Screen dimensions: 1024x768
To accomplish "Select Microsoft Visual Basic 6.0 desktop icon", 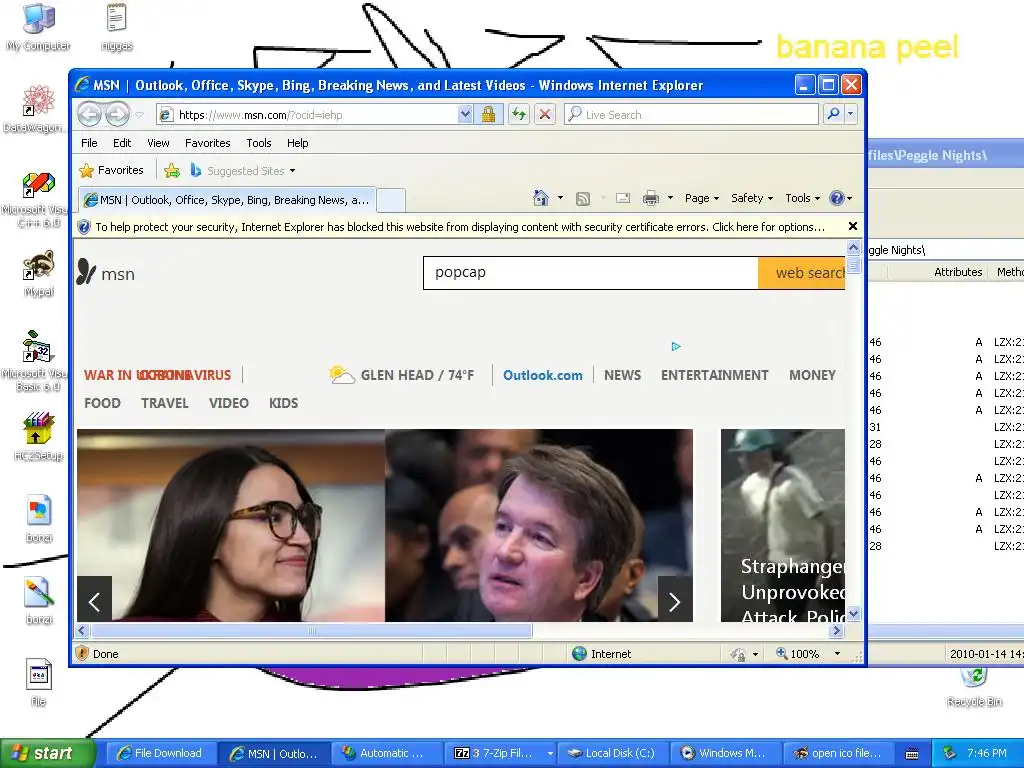I will tap(39, 361).
